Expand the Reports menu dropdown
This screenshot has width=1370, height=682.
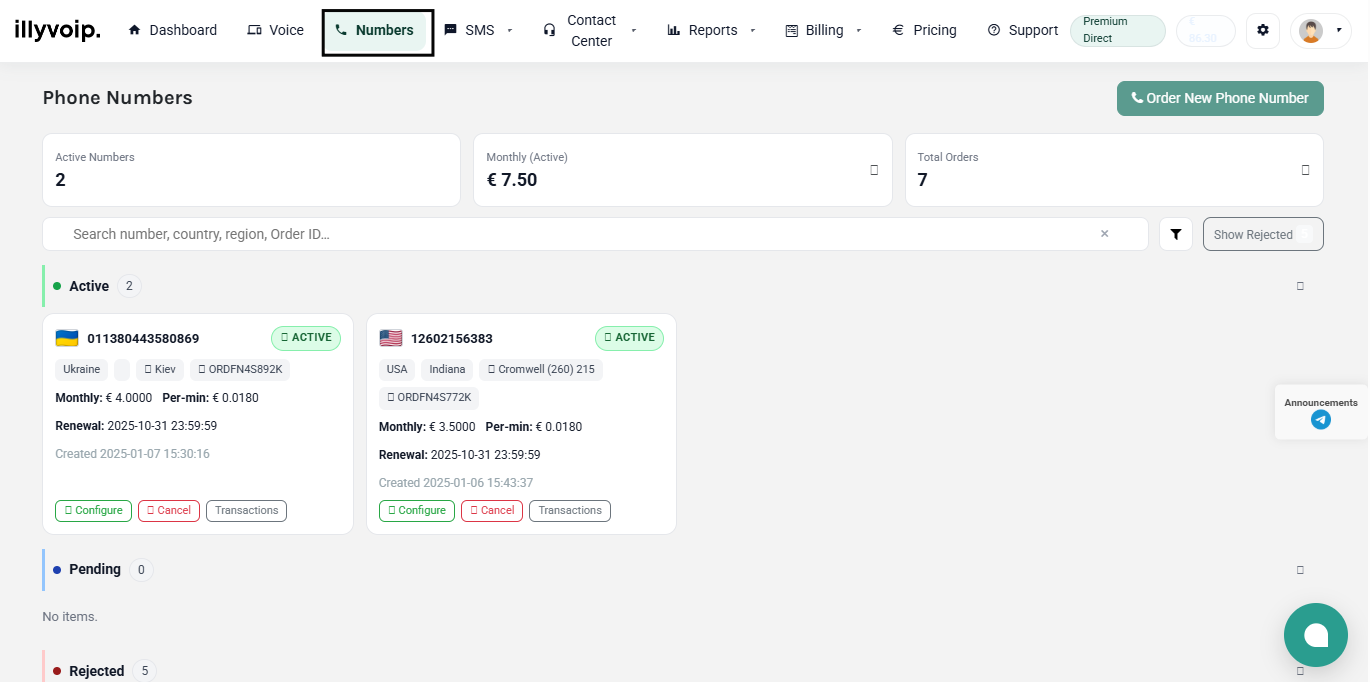(x=712, y=31)
